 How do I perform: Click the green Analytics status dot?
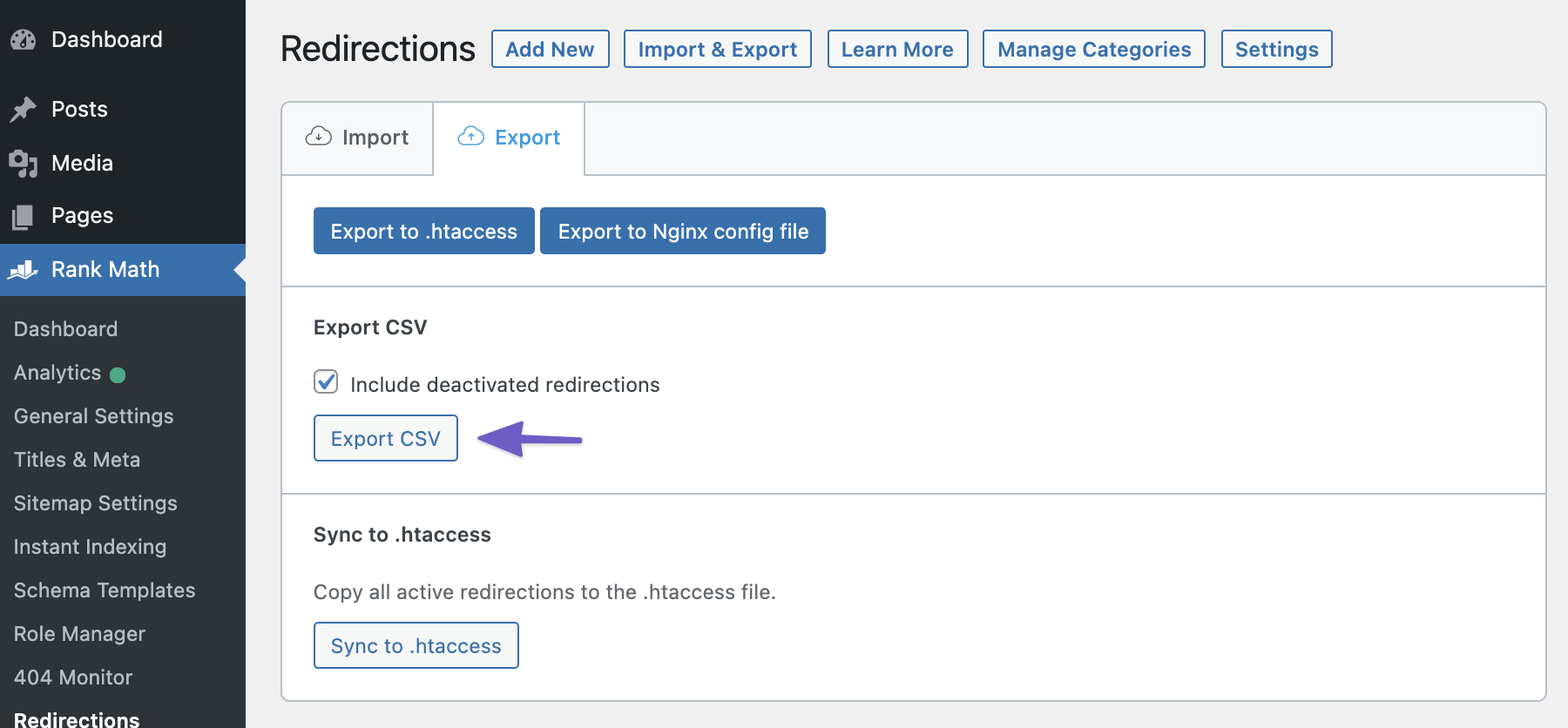[x=118, y=374]
